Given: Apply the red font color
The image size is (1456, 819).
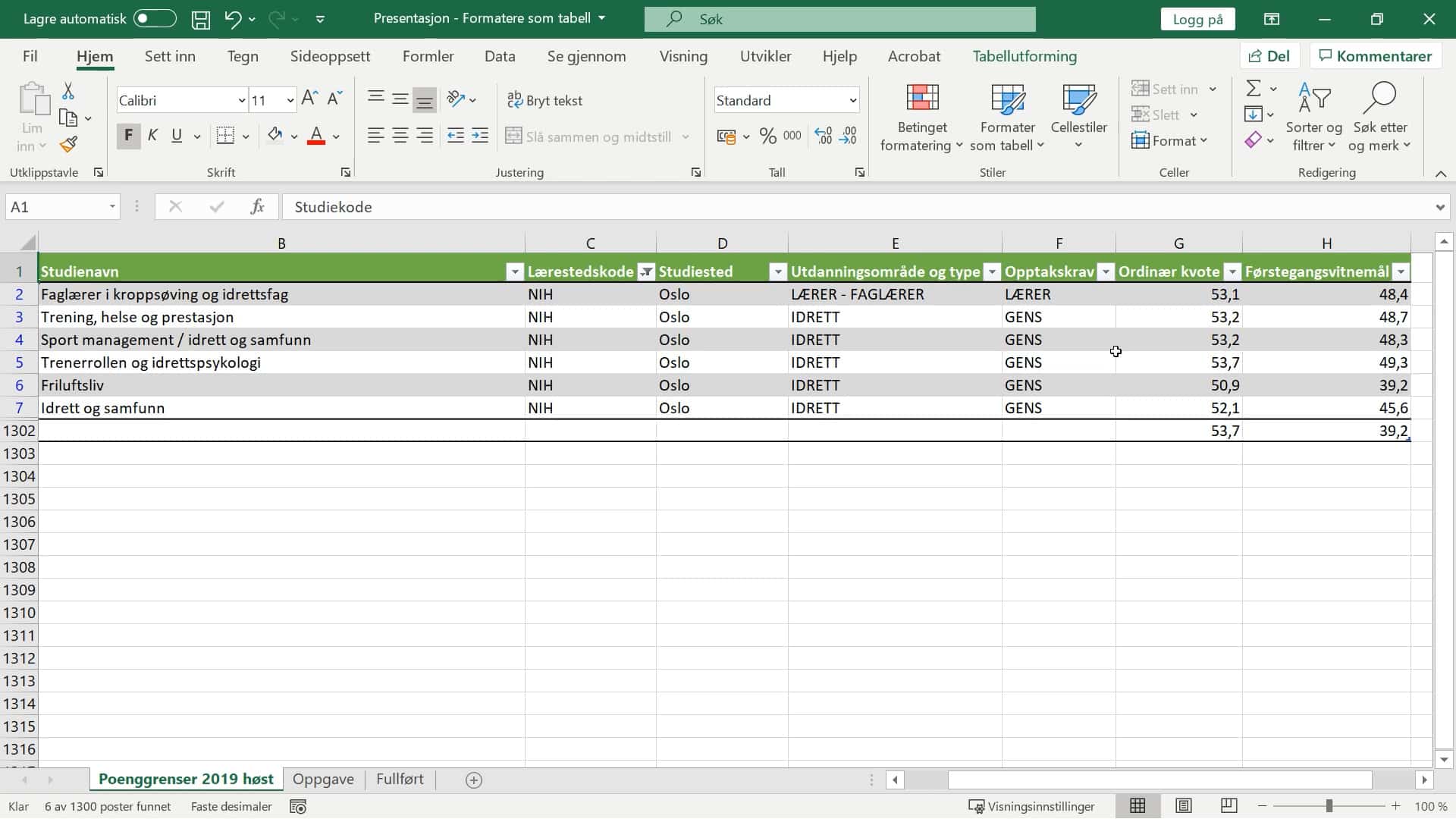Looking at the screenshot, I should tap(316, 136).
